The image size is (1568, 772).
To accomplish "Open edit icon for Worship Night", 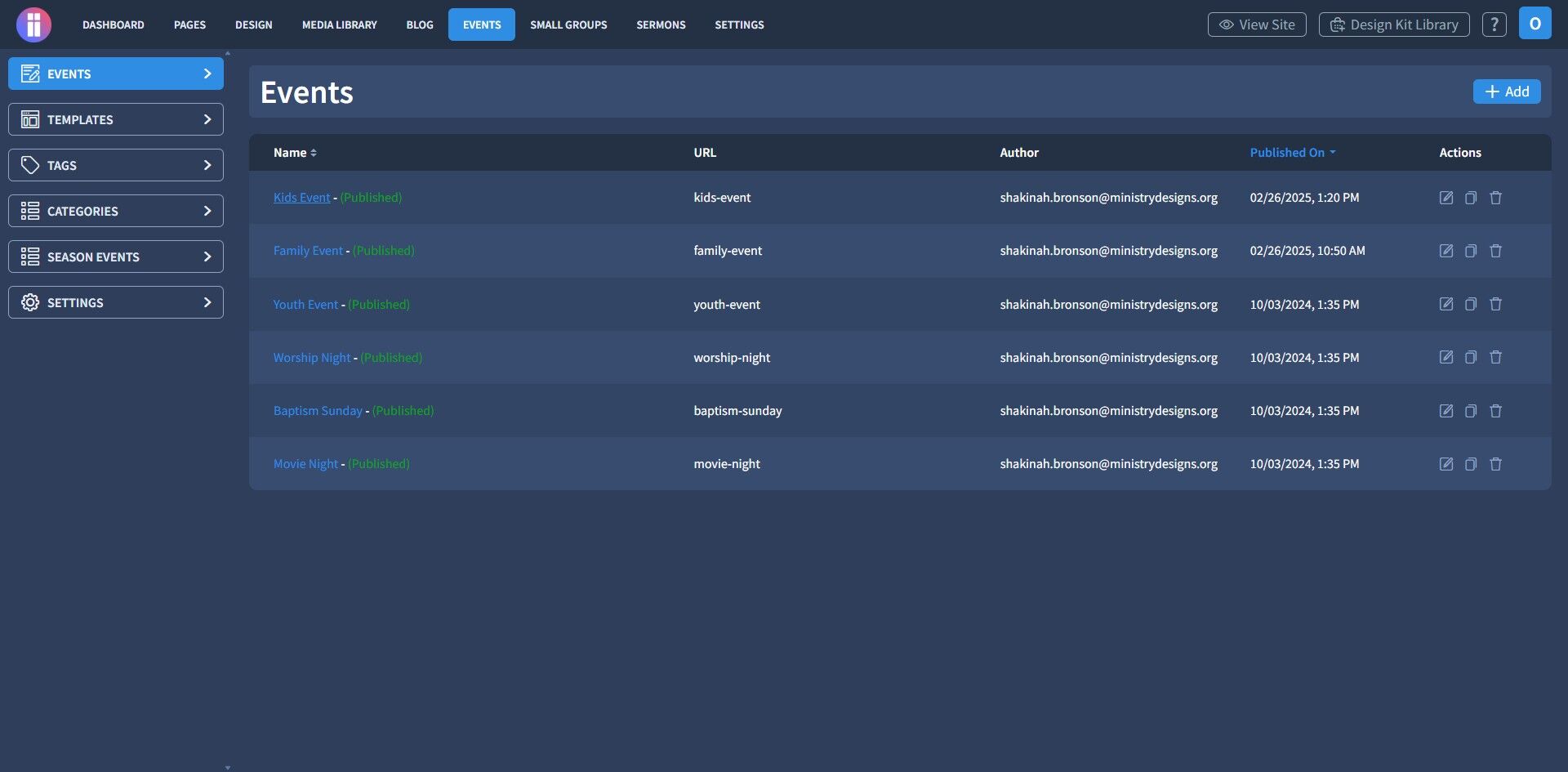I will 1445,357.
